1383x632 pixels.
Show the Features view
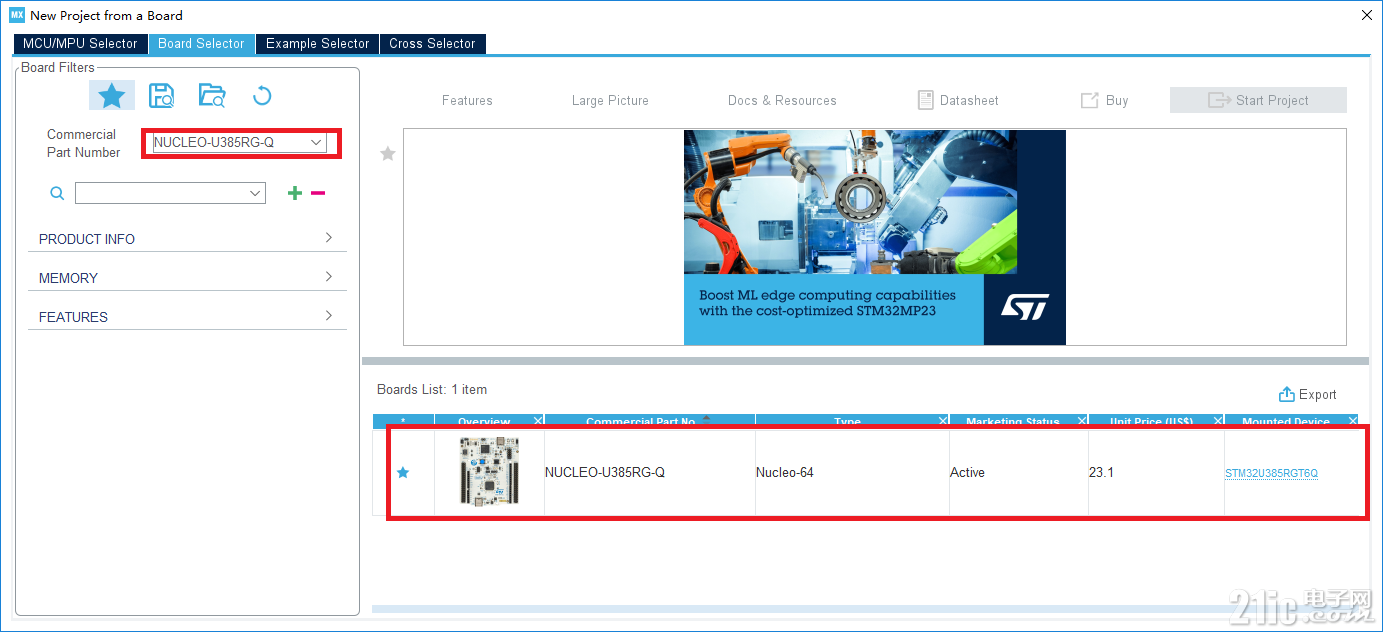tap(467, 100)
